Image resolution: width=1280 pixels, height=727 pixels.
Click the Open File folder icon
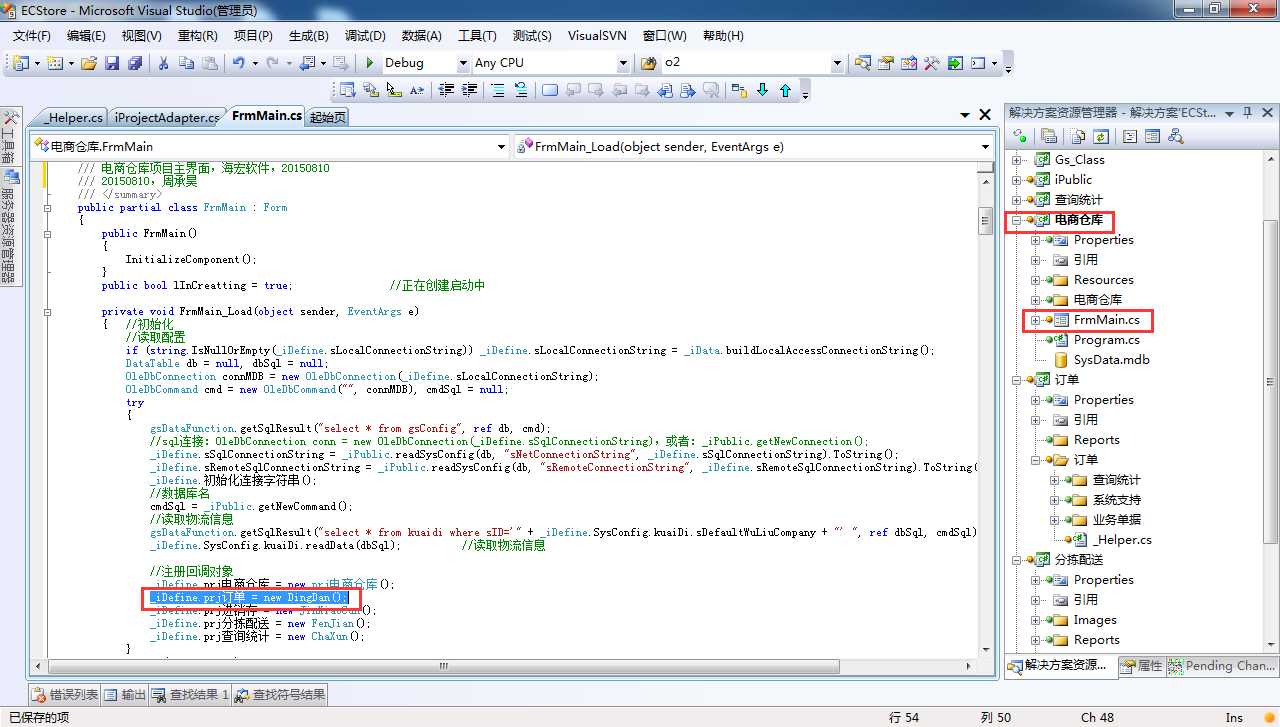tap(89, 63)
